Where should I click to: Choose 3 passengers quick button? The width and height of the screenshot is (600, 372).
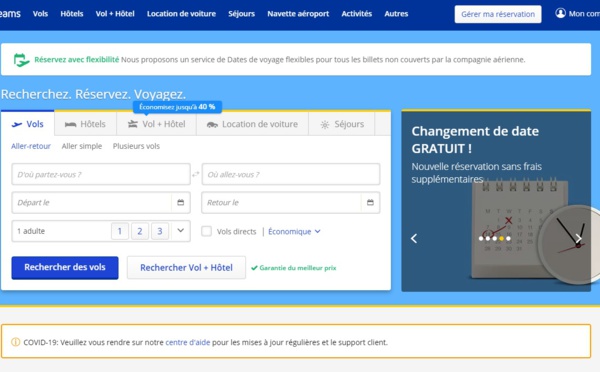click(x=160, y=231)
